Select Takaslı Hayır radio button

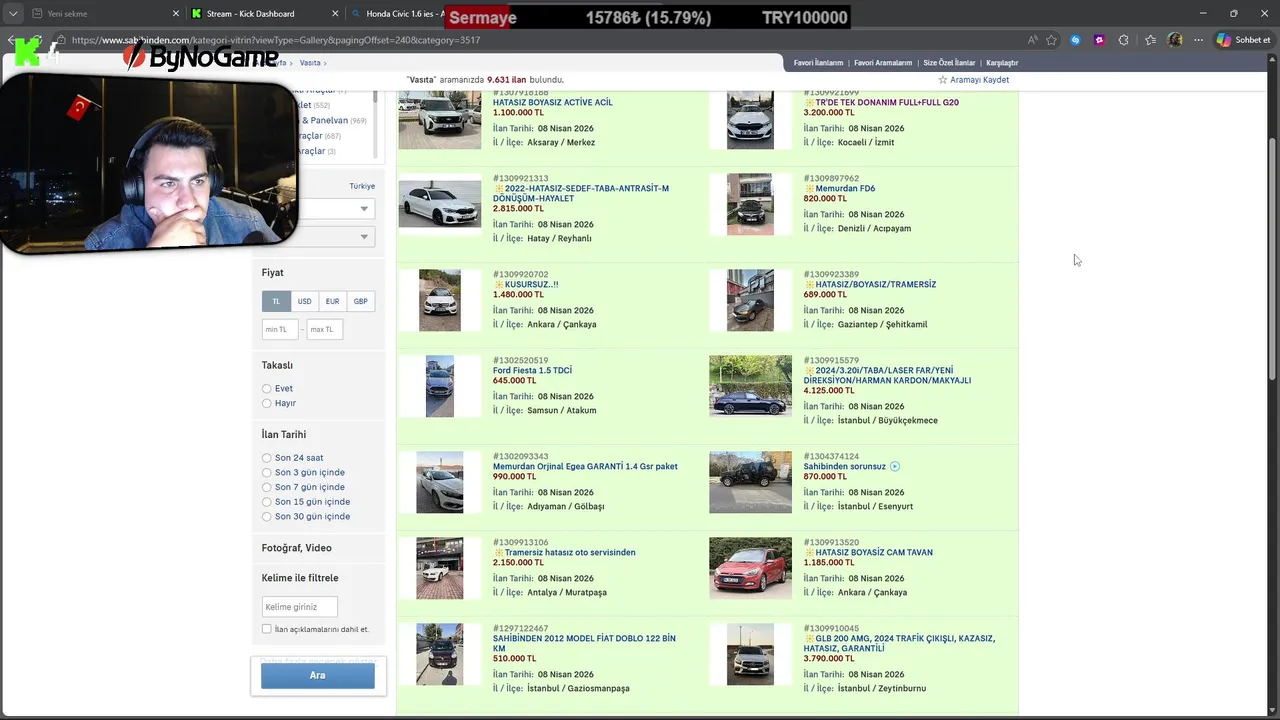(266, 404)
